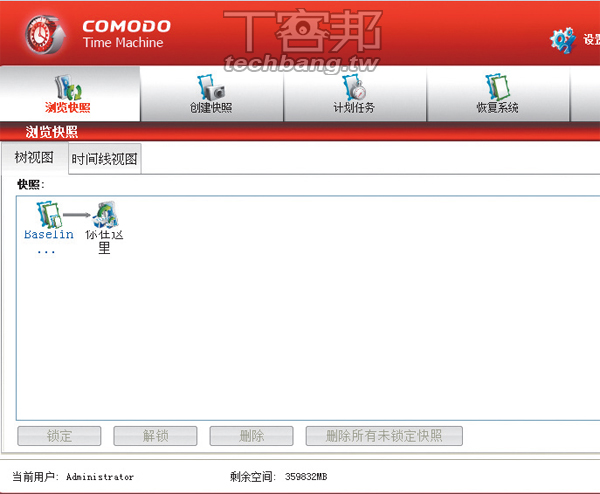Click 删除所有未锁定快照 button
This screenshot has height=494, width=600.
(x=384, y=436)
